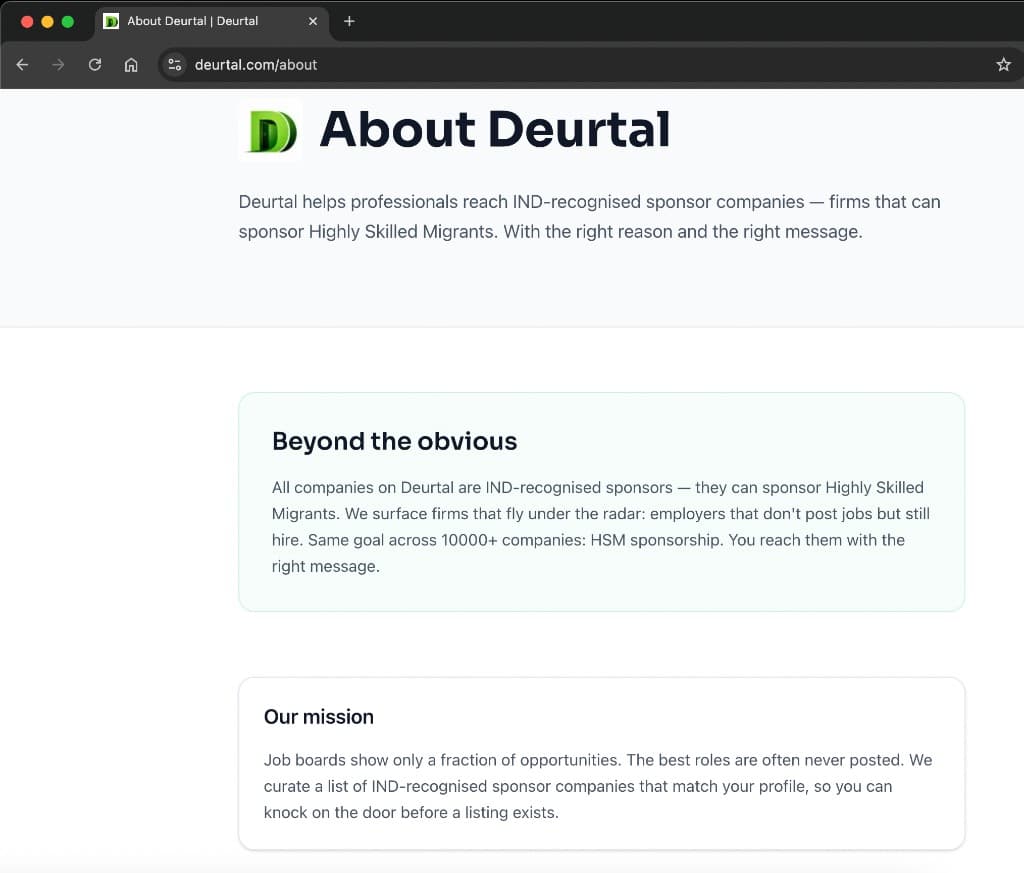Open the browser home page icon
1024x873 pixels.
pyautogui.click(x=131, y=64)
